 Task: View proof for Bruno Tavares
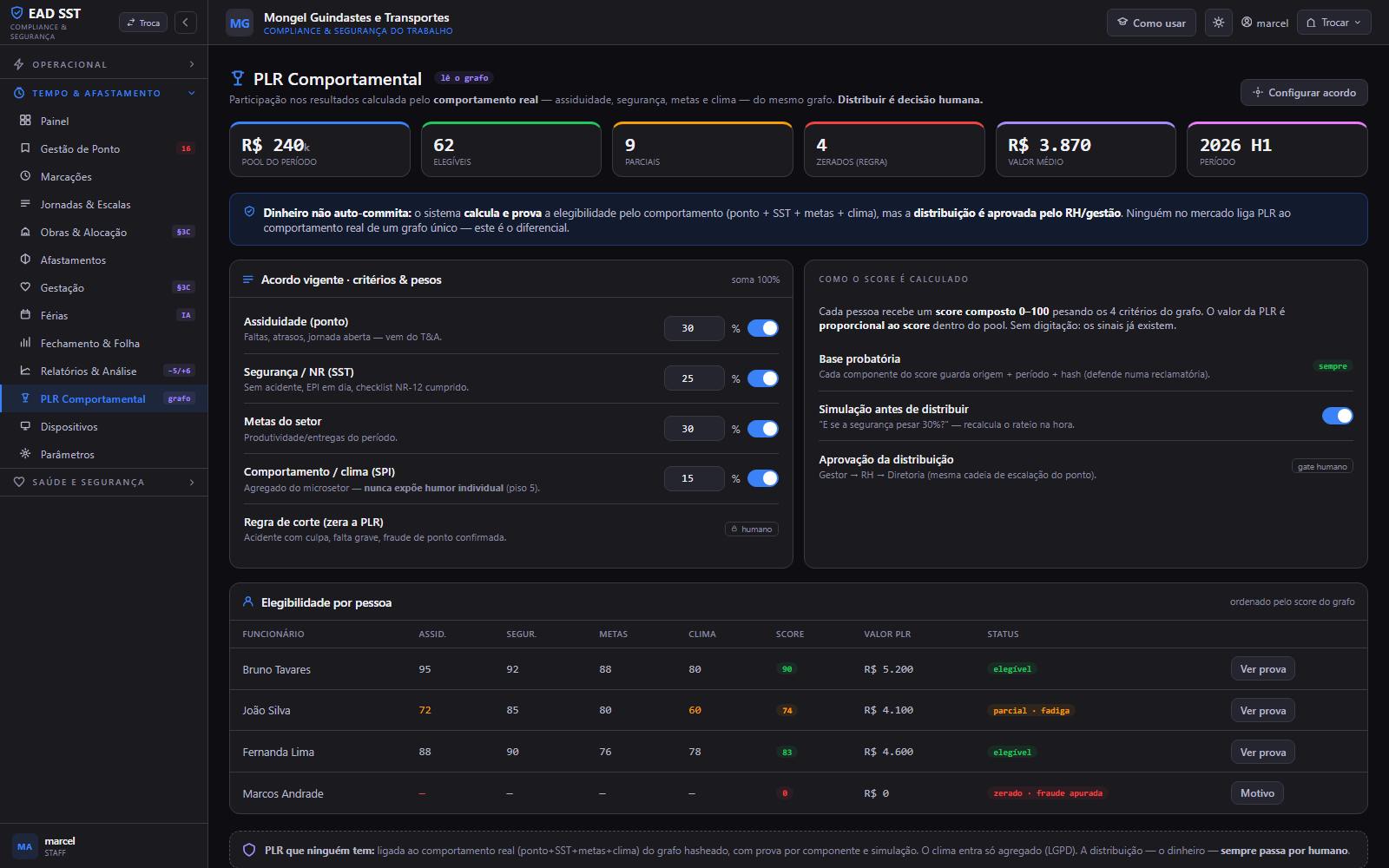(1263, 669)
